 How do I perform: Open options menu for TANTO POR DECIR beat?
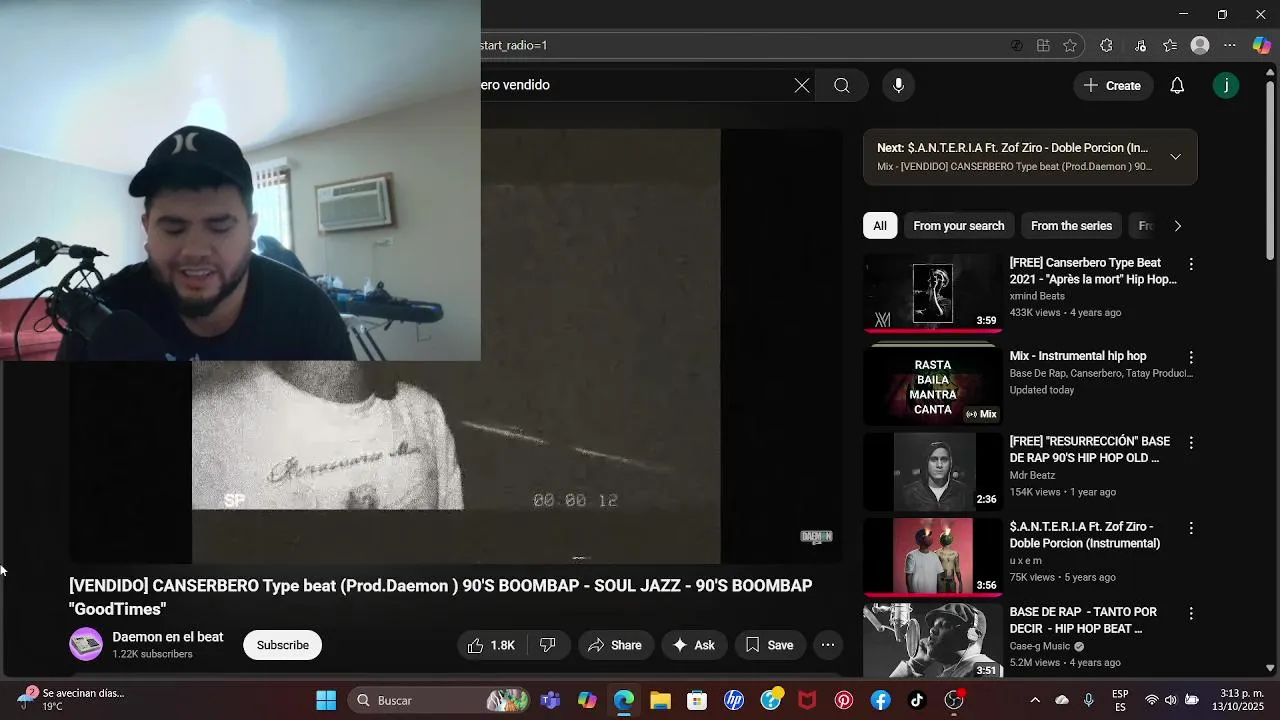(x=1191, y=613)
